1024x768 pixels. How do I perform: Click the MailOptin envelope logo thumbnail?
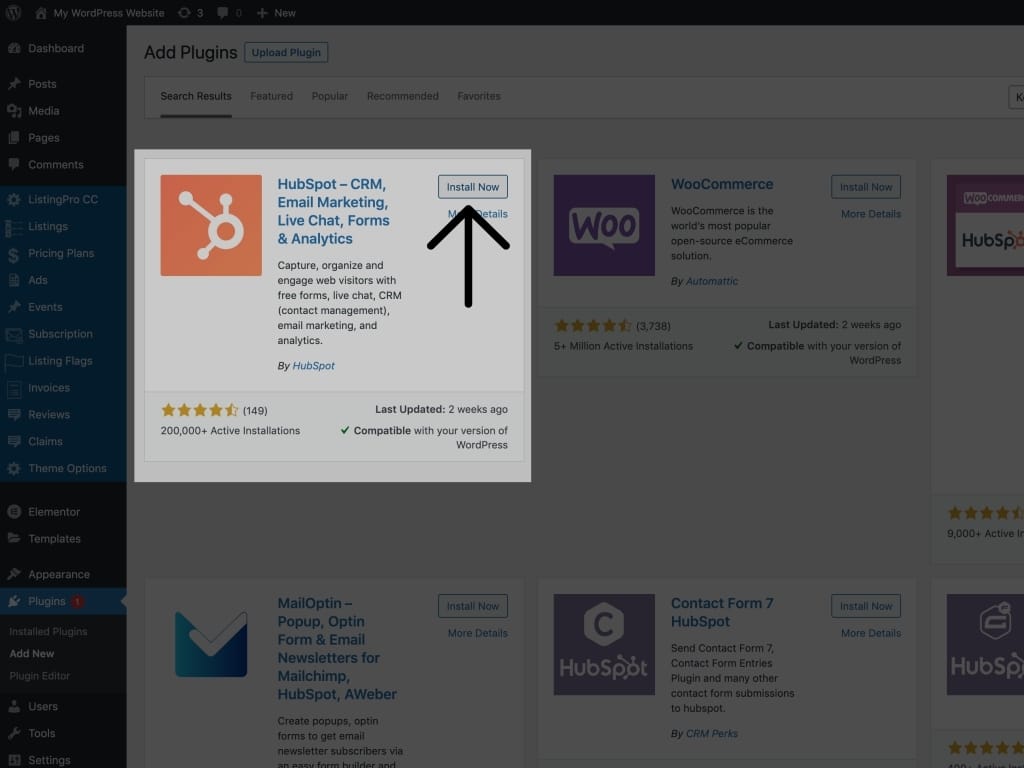(x=211, y=645)
